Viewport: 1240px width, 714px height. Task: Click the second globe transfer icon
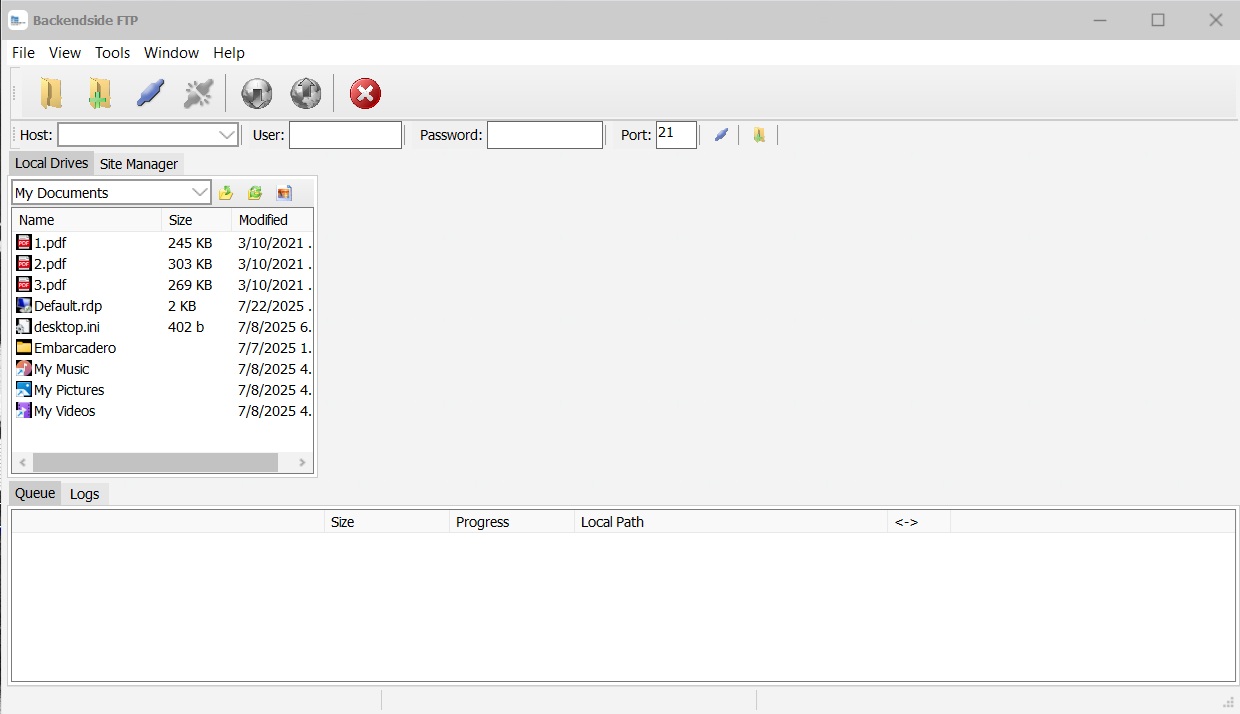305,92
